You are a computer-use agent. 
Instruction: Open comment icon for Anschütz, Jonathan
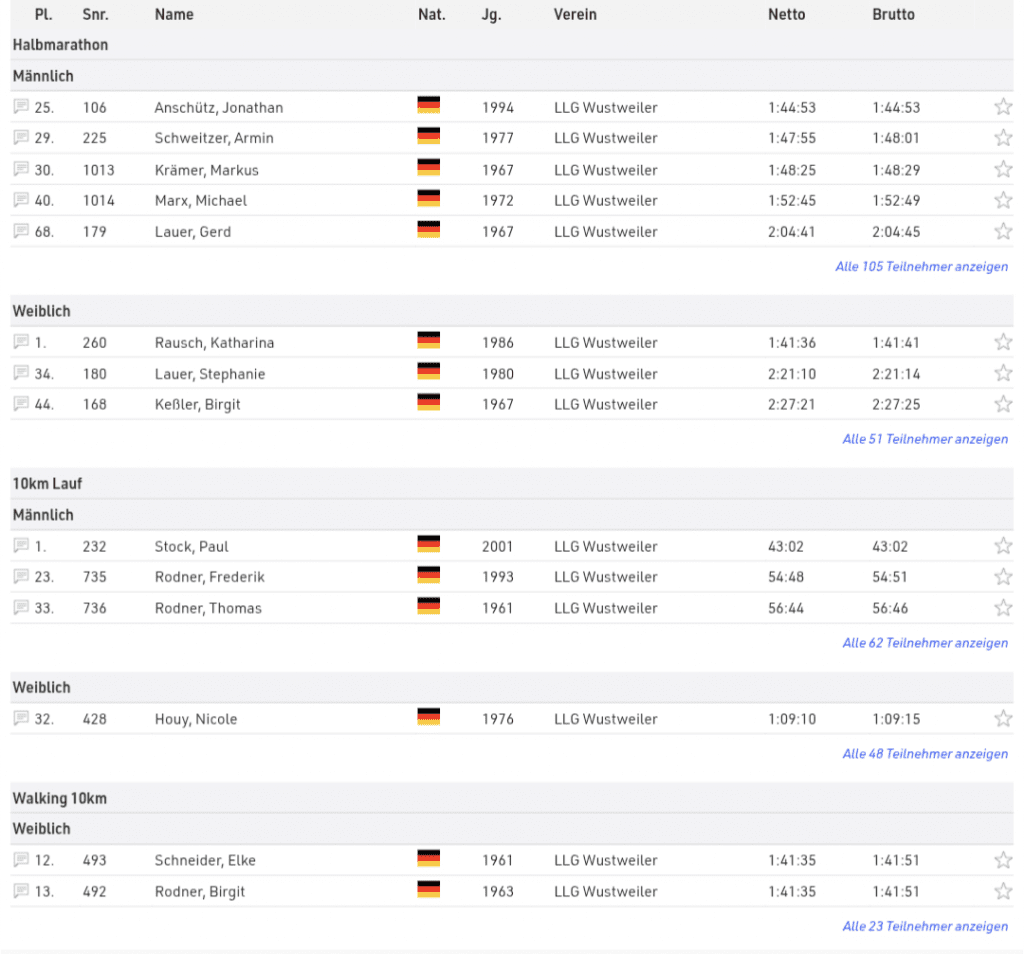(21, 107)
